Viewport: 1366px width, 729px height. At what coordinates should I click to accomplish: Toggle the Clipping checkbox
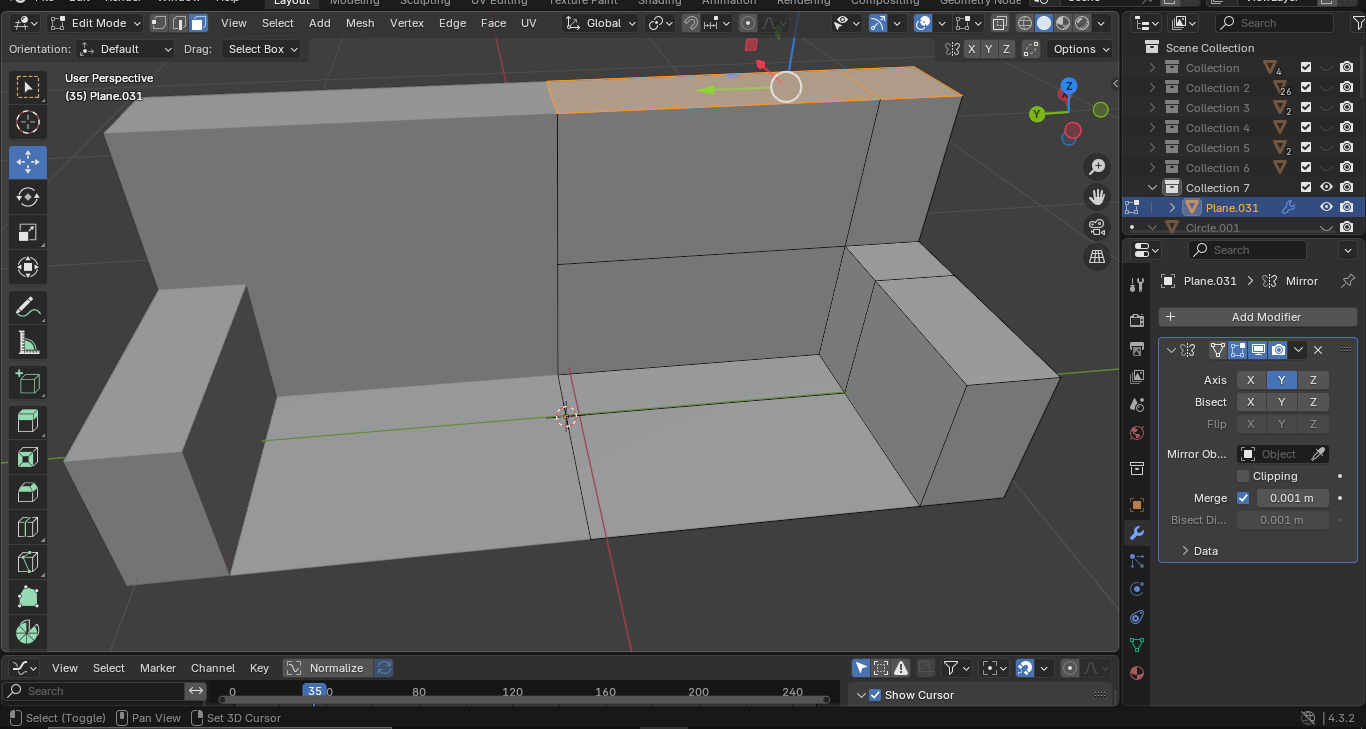click(1243, 476)
